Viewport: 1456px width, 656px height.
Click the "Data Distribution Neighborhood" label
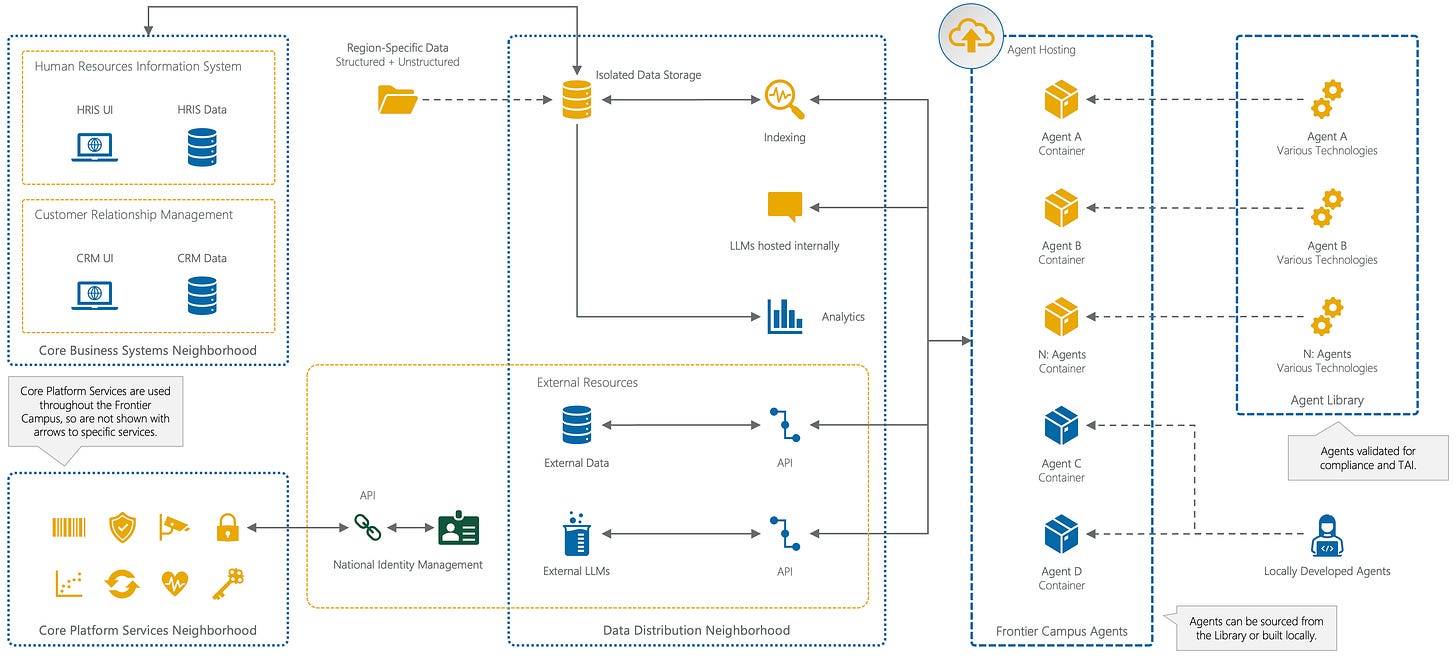pyautogui.click(x=697, y=631)
